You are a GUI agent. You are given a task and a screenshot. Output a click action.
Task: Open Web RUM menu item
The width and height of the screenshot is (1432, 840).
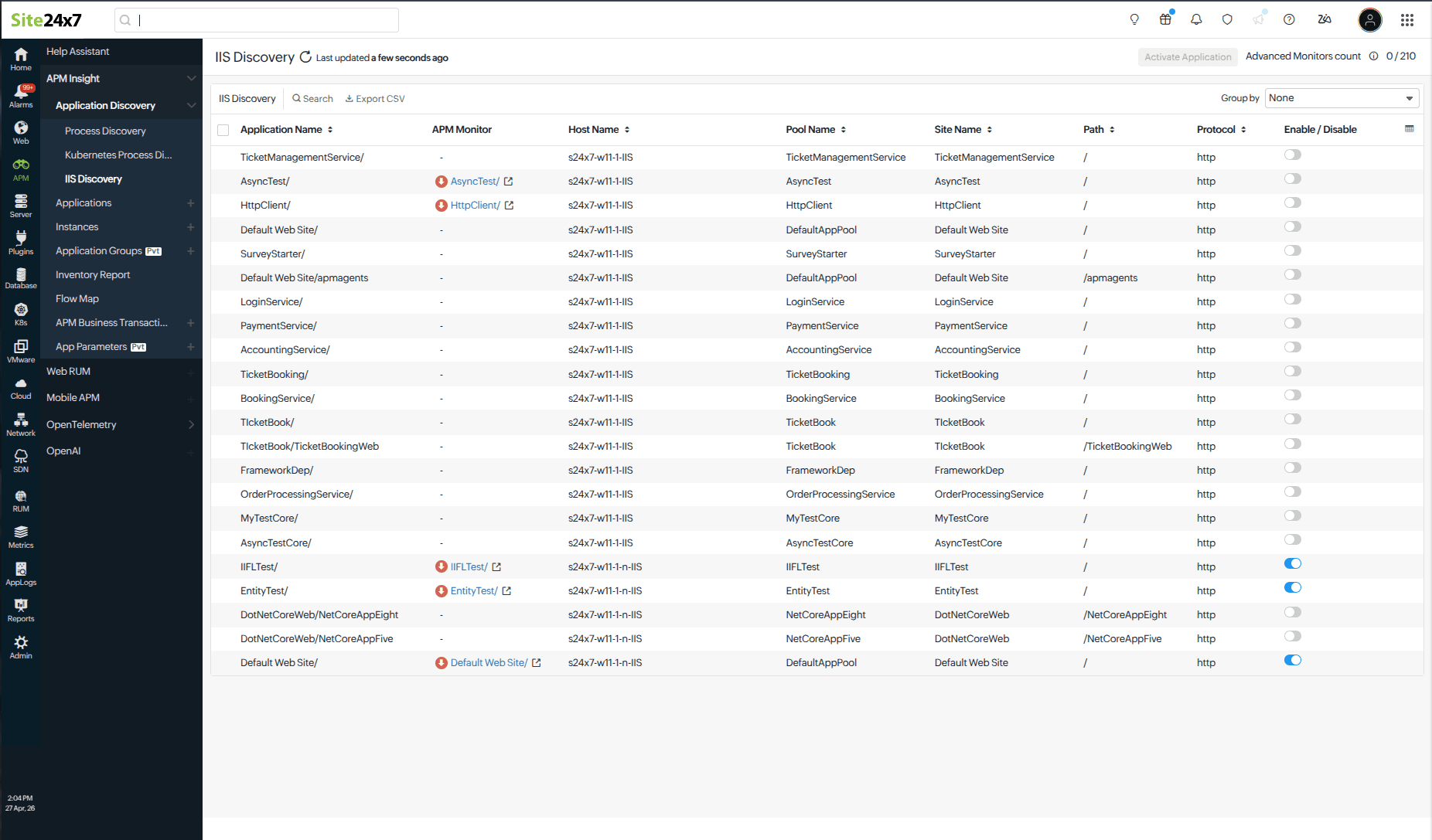[68, 372]
